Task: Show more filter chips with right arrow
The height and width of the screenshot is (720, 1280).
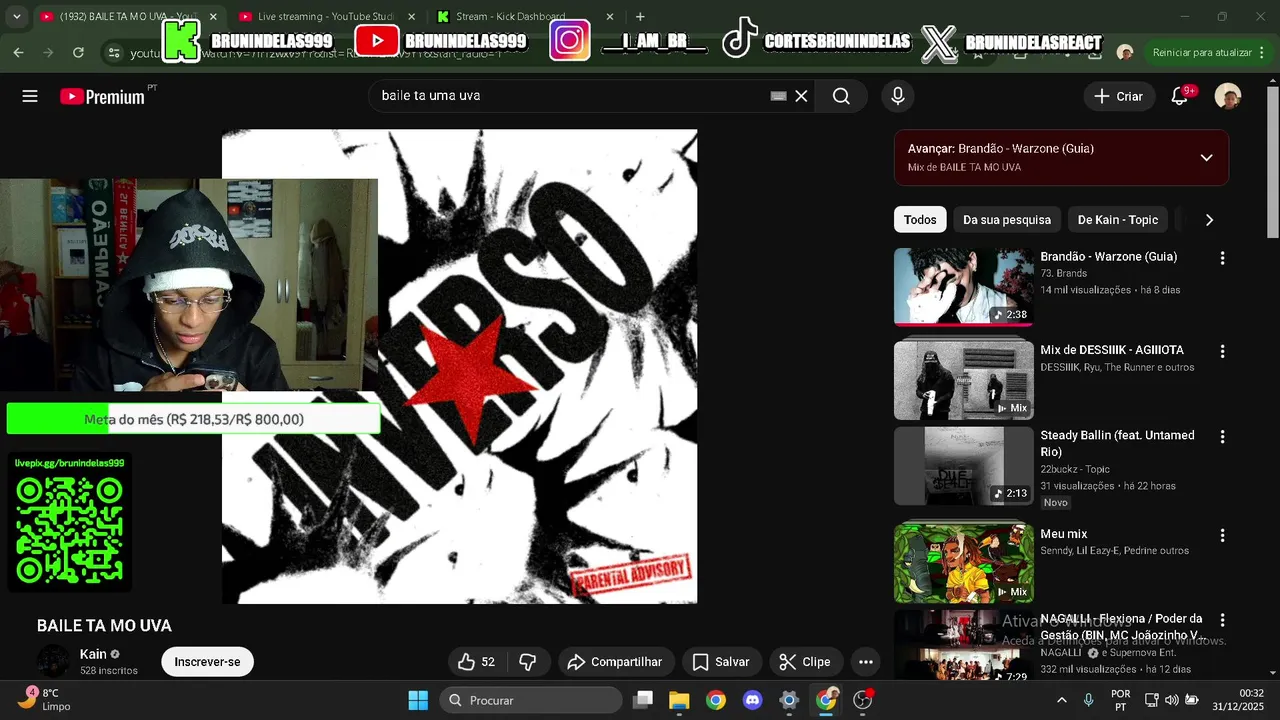Action: tap(1209, 220)
